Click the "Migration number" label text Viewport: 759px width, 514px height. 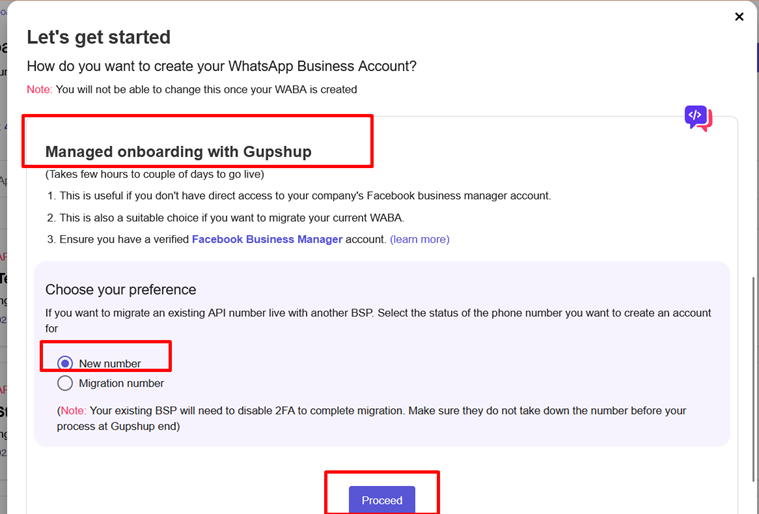tap(121, 383)
